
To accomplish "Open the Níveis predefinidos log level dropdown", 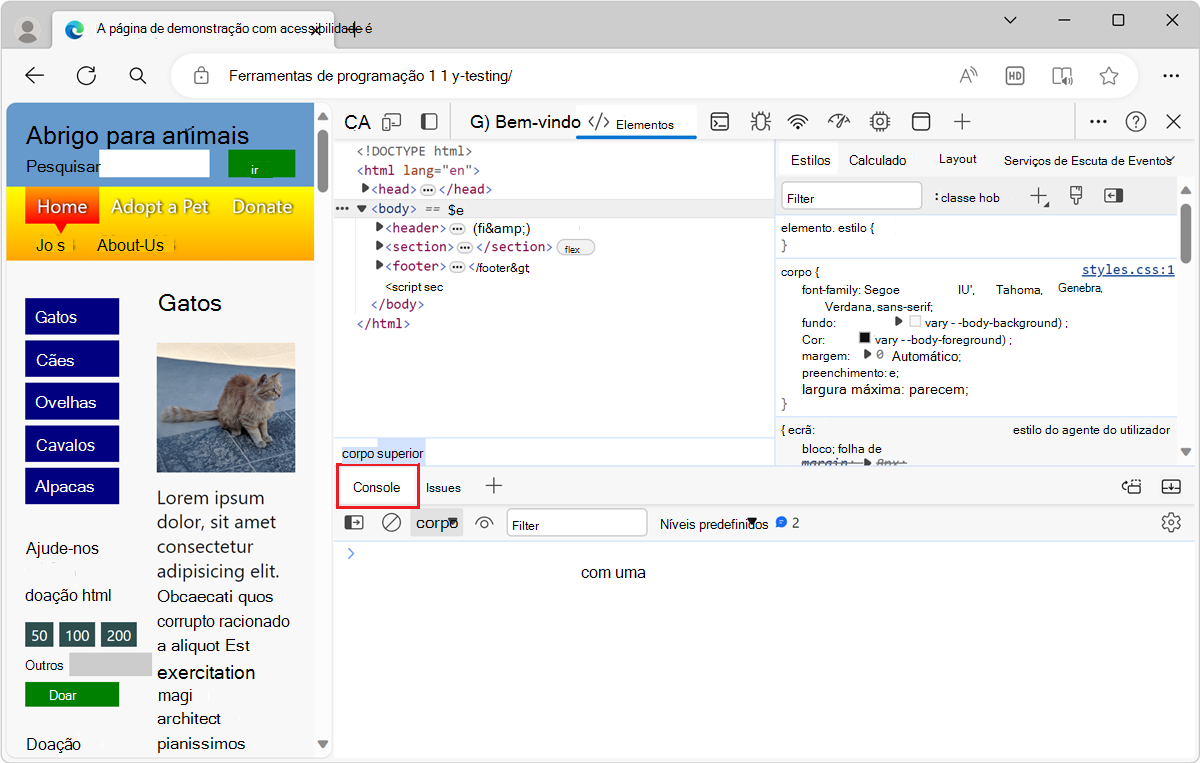I will (713, 523).
